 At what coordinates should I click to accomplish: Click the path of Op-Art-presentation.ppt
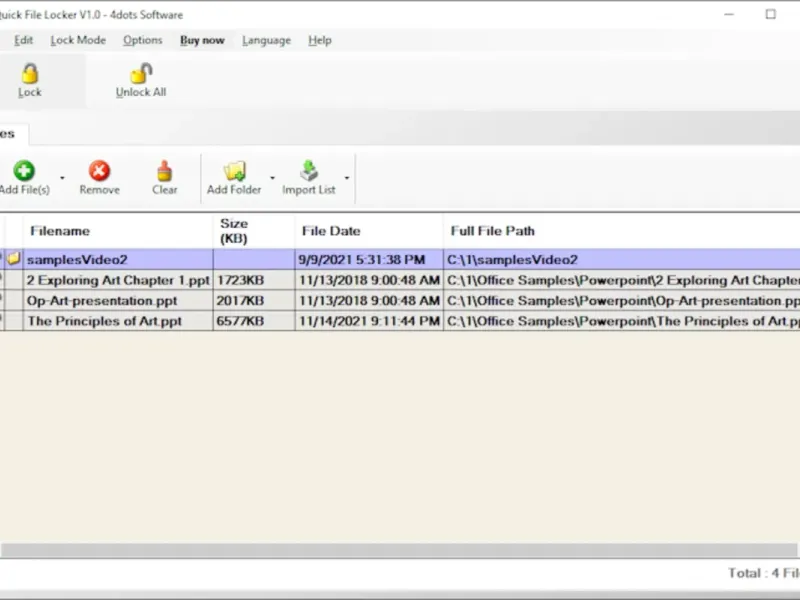[621, 301]
